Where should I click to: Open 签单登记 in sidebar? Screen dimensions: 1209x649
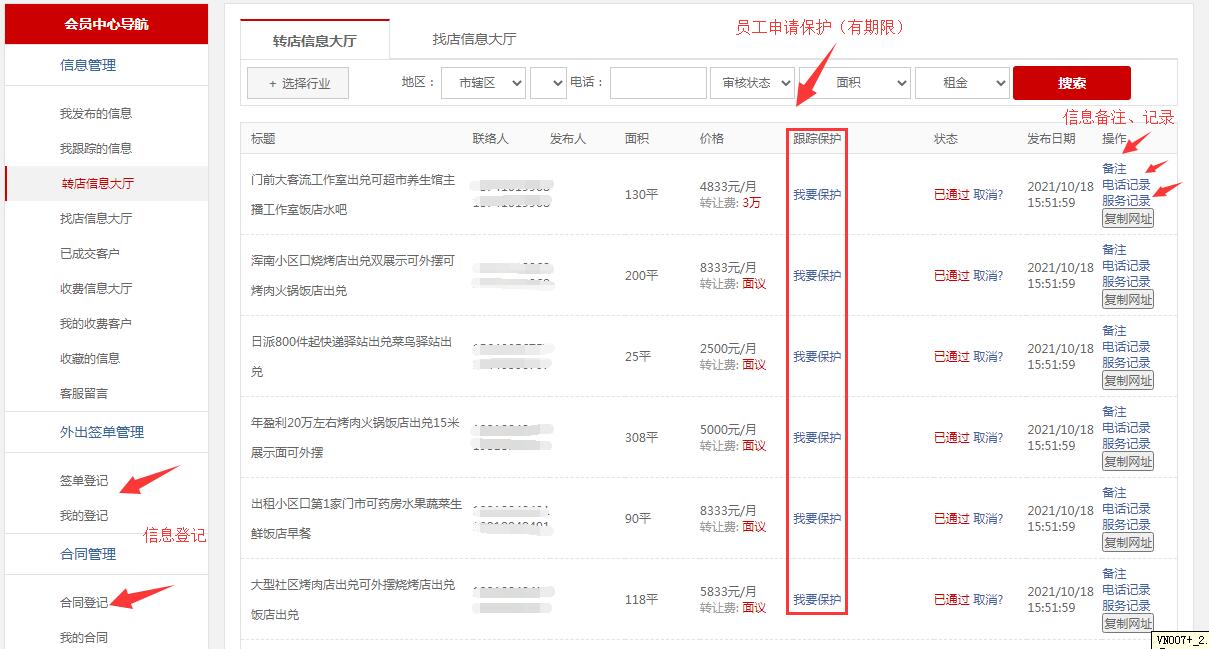click(84, 481)
